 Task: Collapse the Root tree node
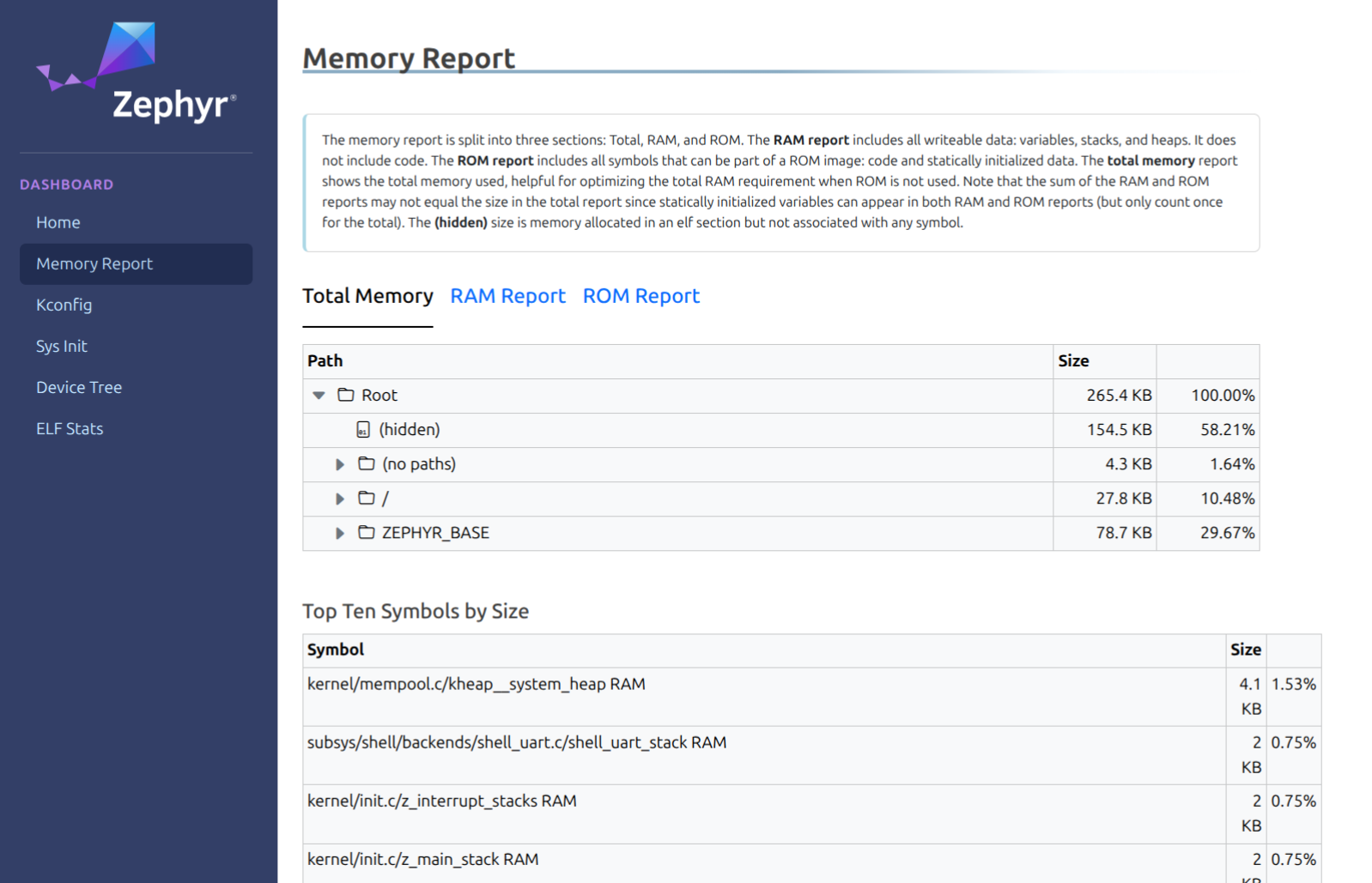319,396
